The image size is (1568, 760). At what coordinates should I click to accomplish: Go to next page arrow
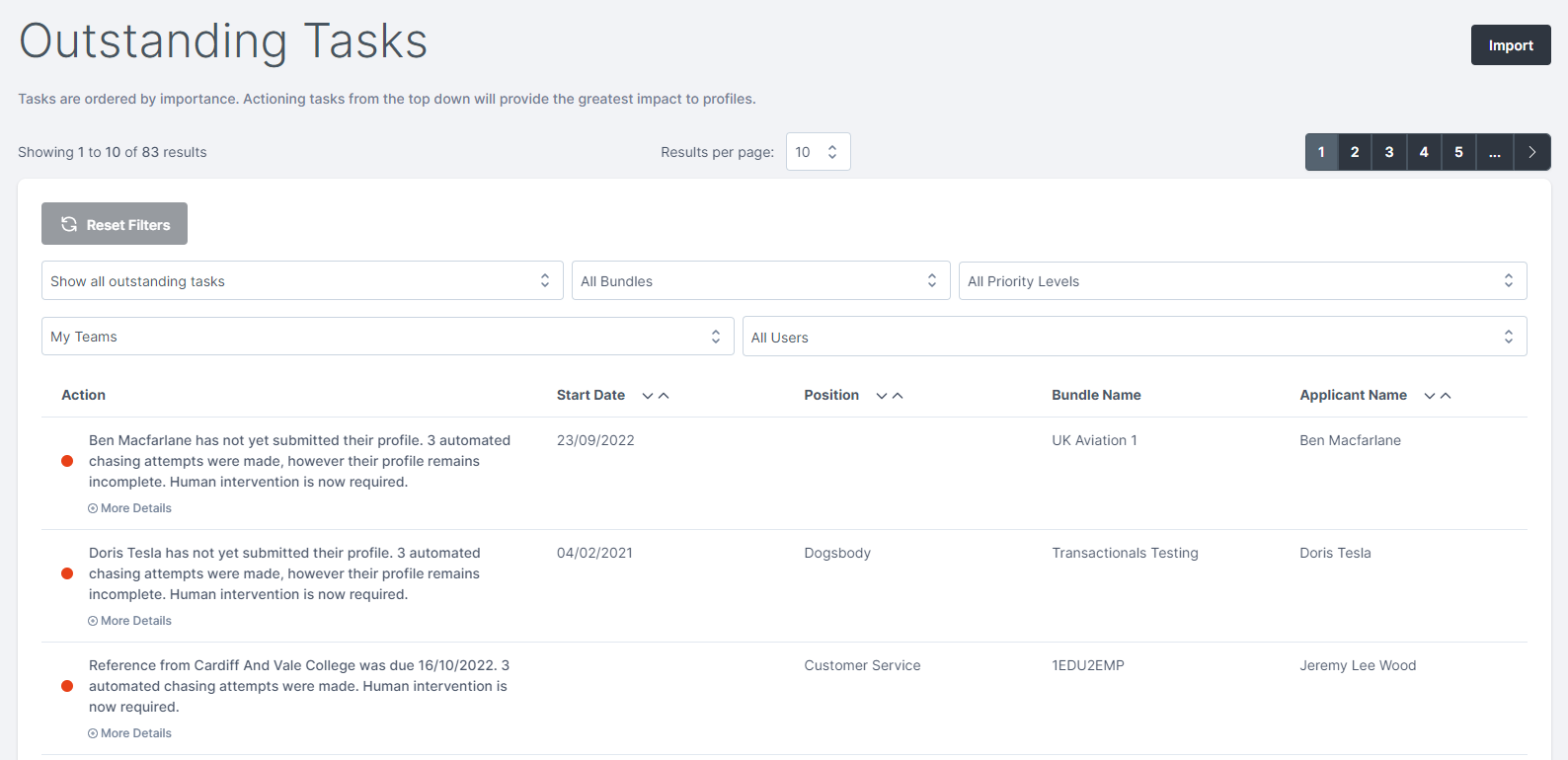1532,152
